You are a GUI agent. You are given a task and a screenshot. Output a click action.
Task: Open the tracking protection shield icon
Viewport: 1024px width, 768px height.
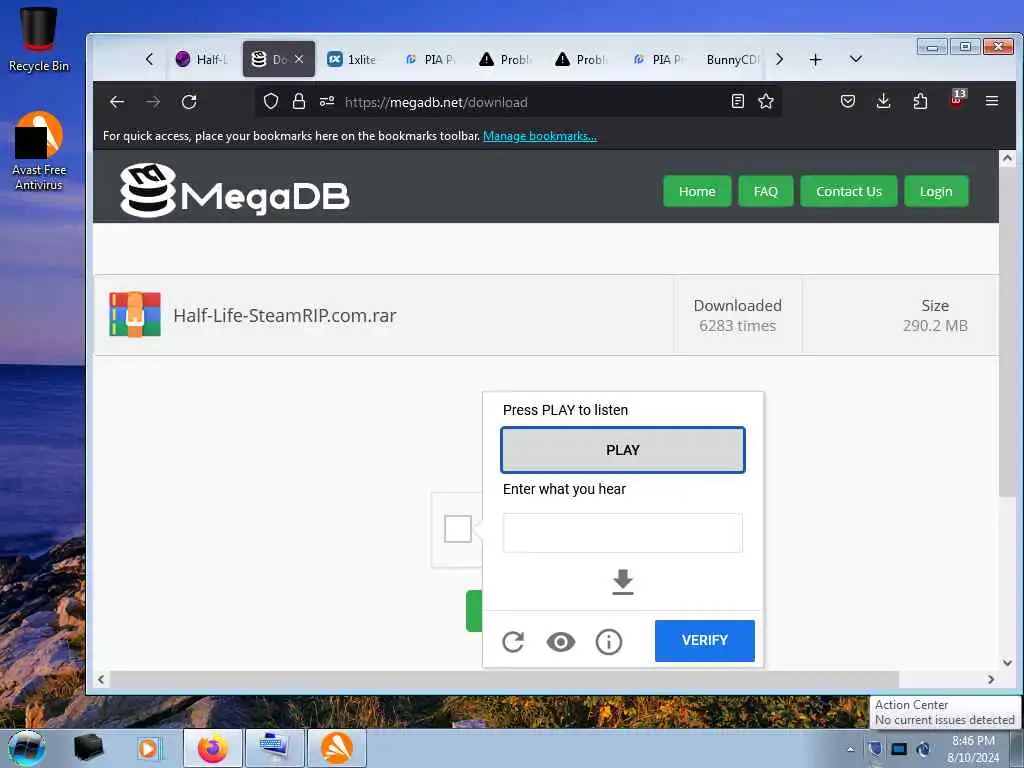point(271,102)
